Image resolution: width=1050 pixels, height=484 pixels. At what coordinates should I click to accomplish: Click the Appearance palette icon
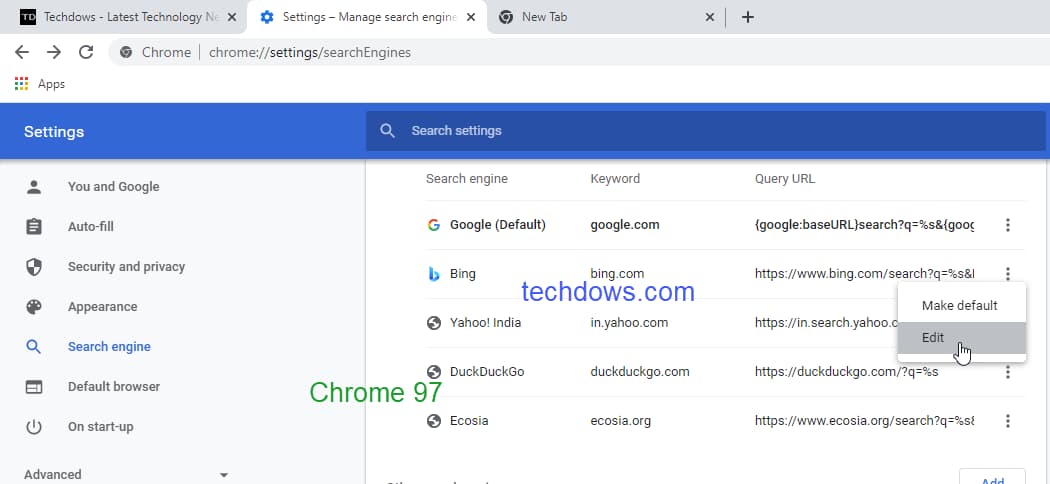click(33, 307)
